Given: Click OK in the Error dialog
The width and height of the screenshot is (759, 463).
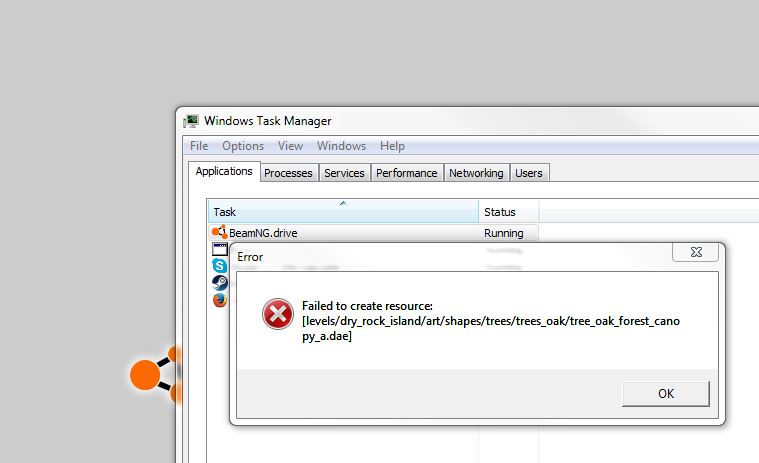Looking at the screenshot, I should coord(666,393).
